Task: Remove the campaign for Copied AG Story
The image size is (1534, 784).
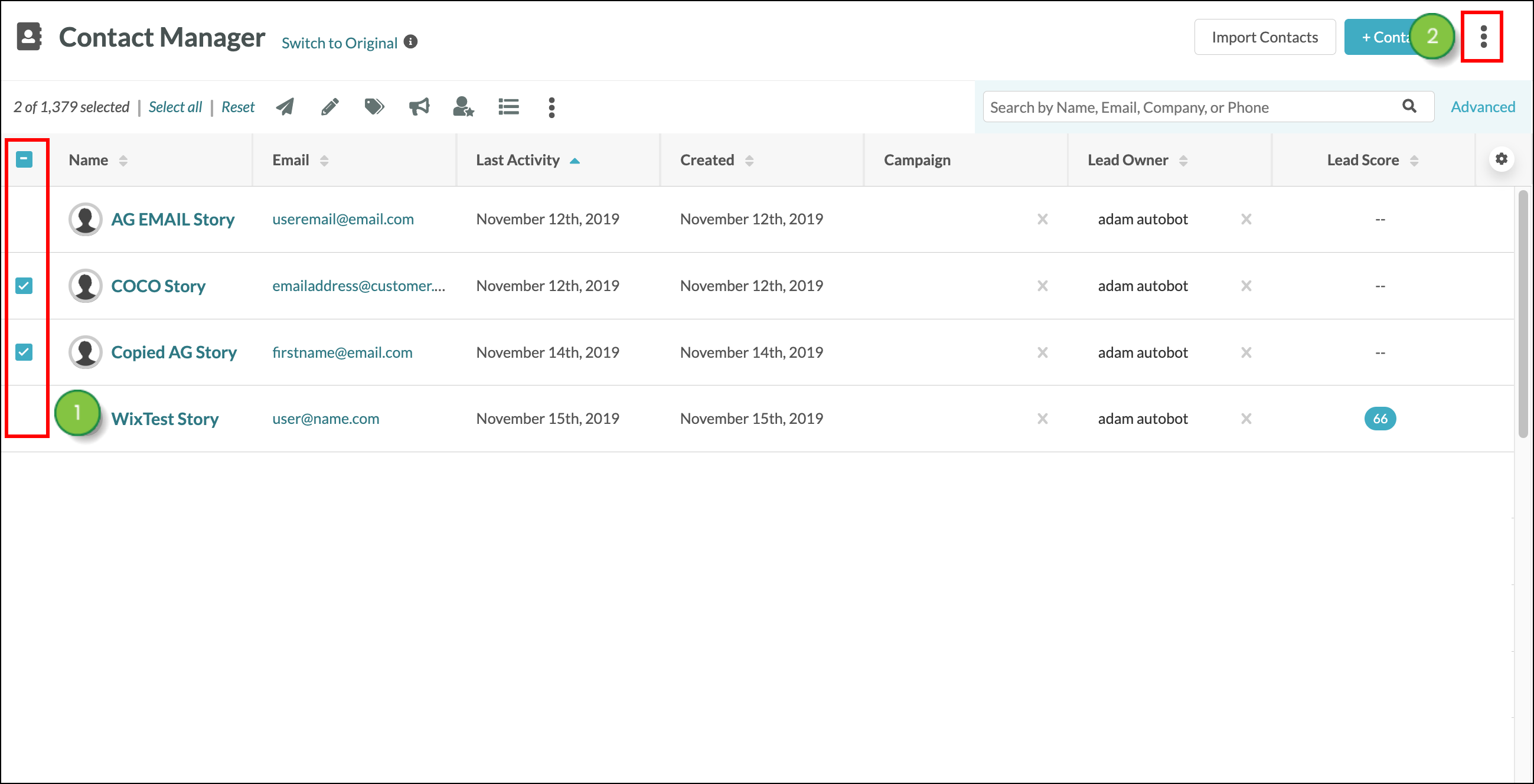Action: pos(1042,352)
